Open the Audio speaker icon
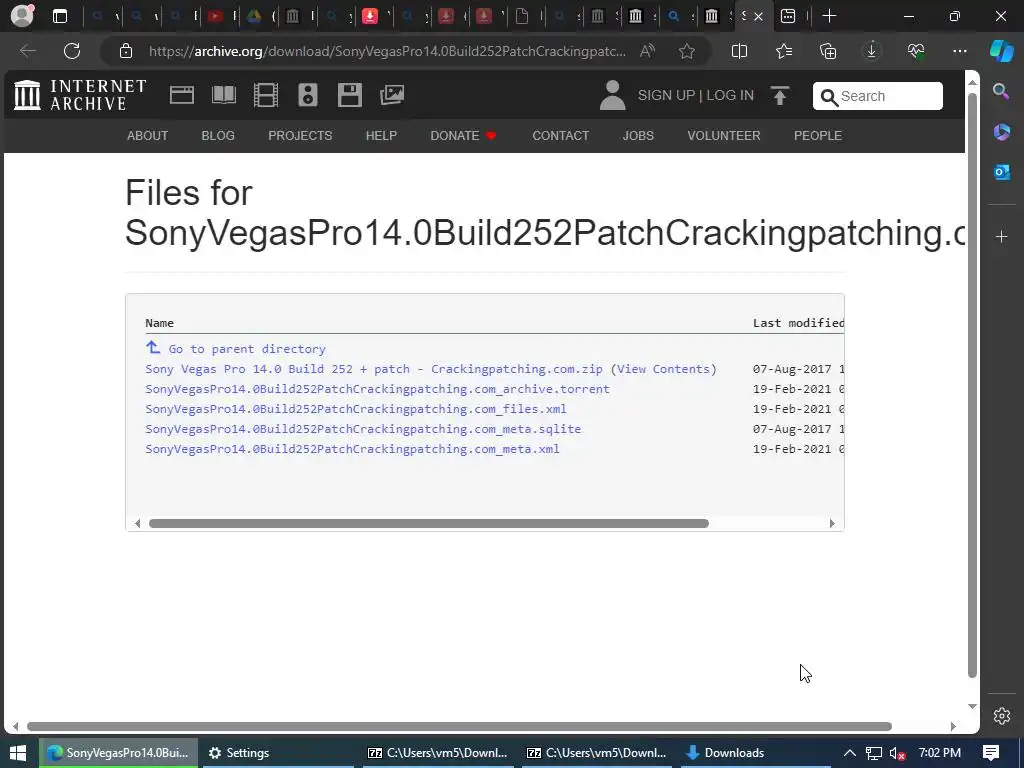1024x768 pixels. 308,95
